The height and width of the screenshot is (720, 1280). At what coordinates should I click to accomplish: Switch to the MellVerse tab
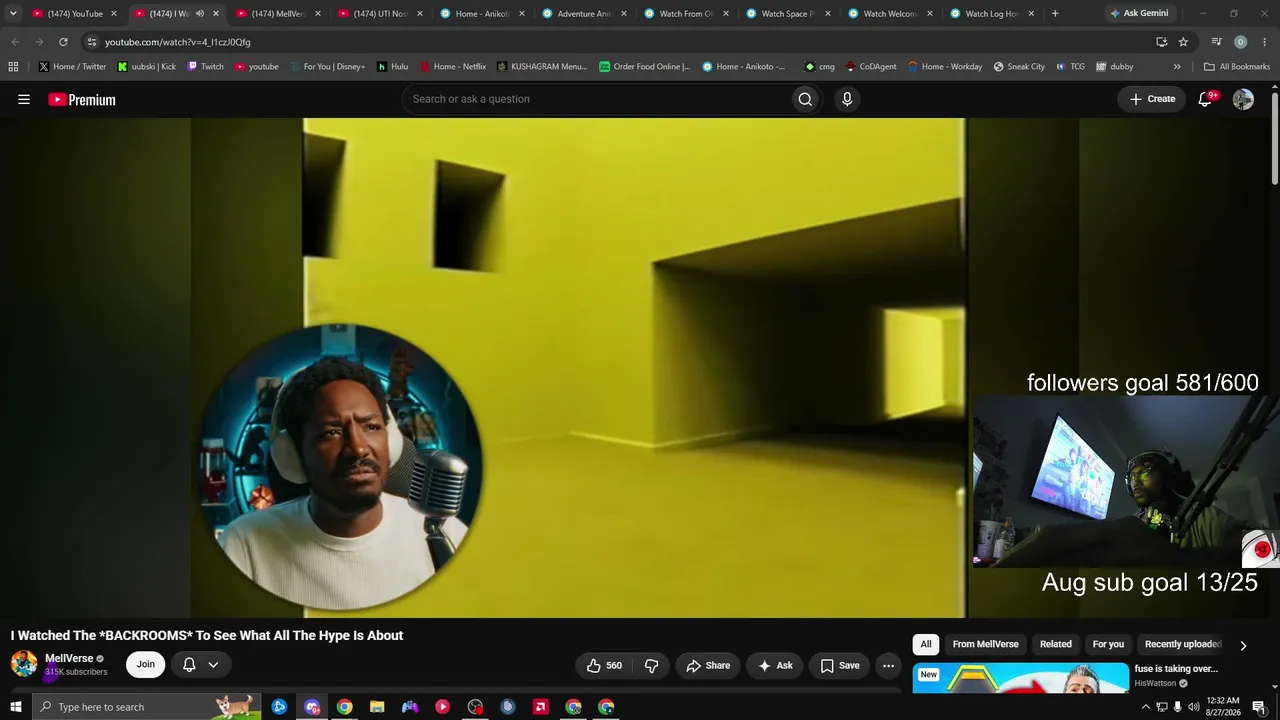click(x=277, y=14)
